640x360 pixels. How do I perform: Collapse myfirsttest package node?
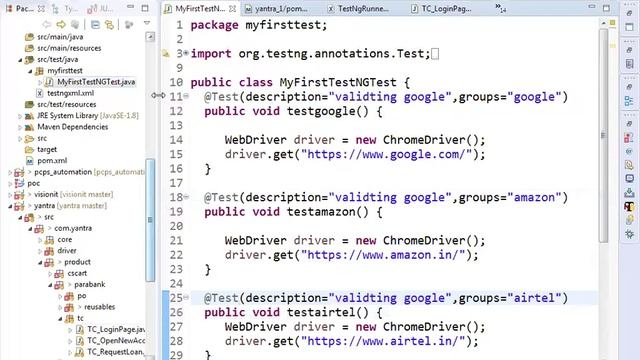30,71
